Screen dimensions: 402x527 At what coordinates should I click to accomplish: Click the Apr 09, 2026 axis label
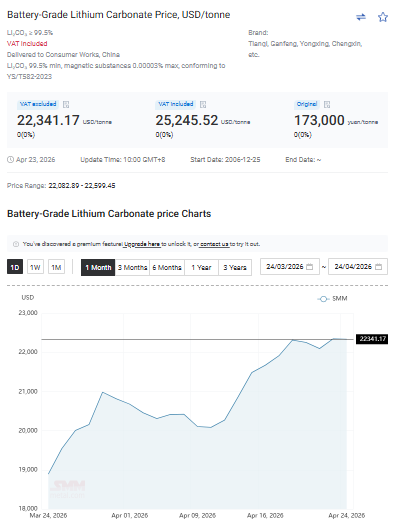click(x=197, y=516)
